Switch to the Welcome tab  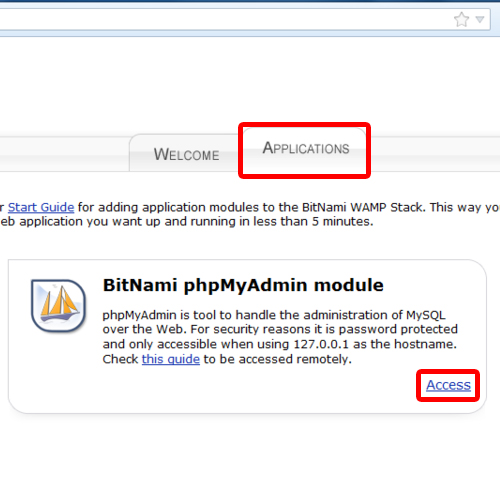[x=186, y=155]
